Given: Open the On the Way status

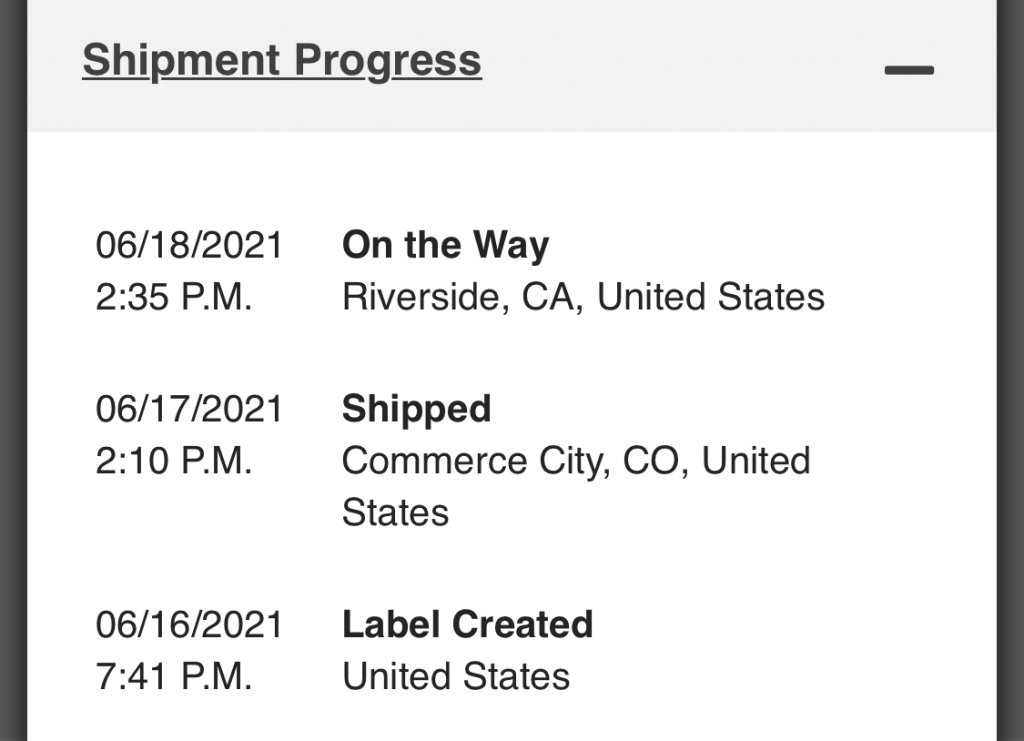Looking at the screenshot, I should 445,245.
